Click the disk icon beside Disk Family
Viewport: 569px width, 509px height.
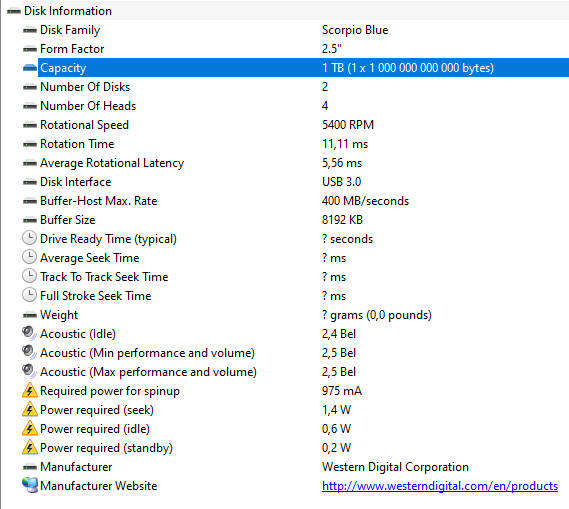(30, 30)
